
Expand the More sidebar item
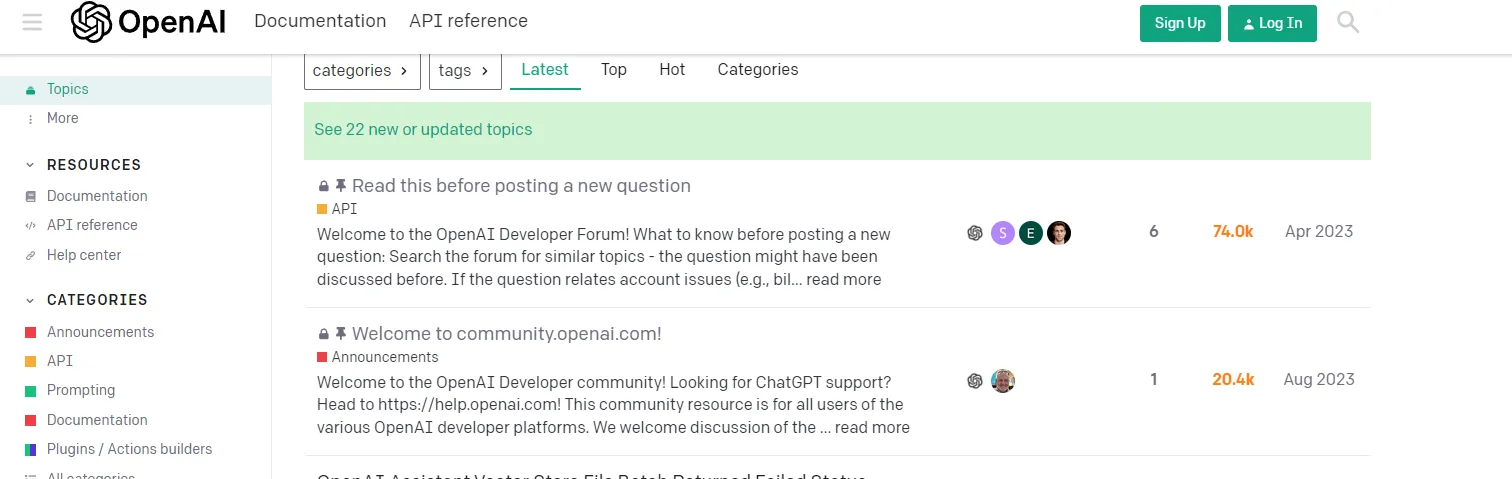tap(62, 118)
